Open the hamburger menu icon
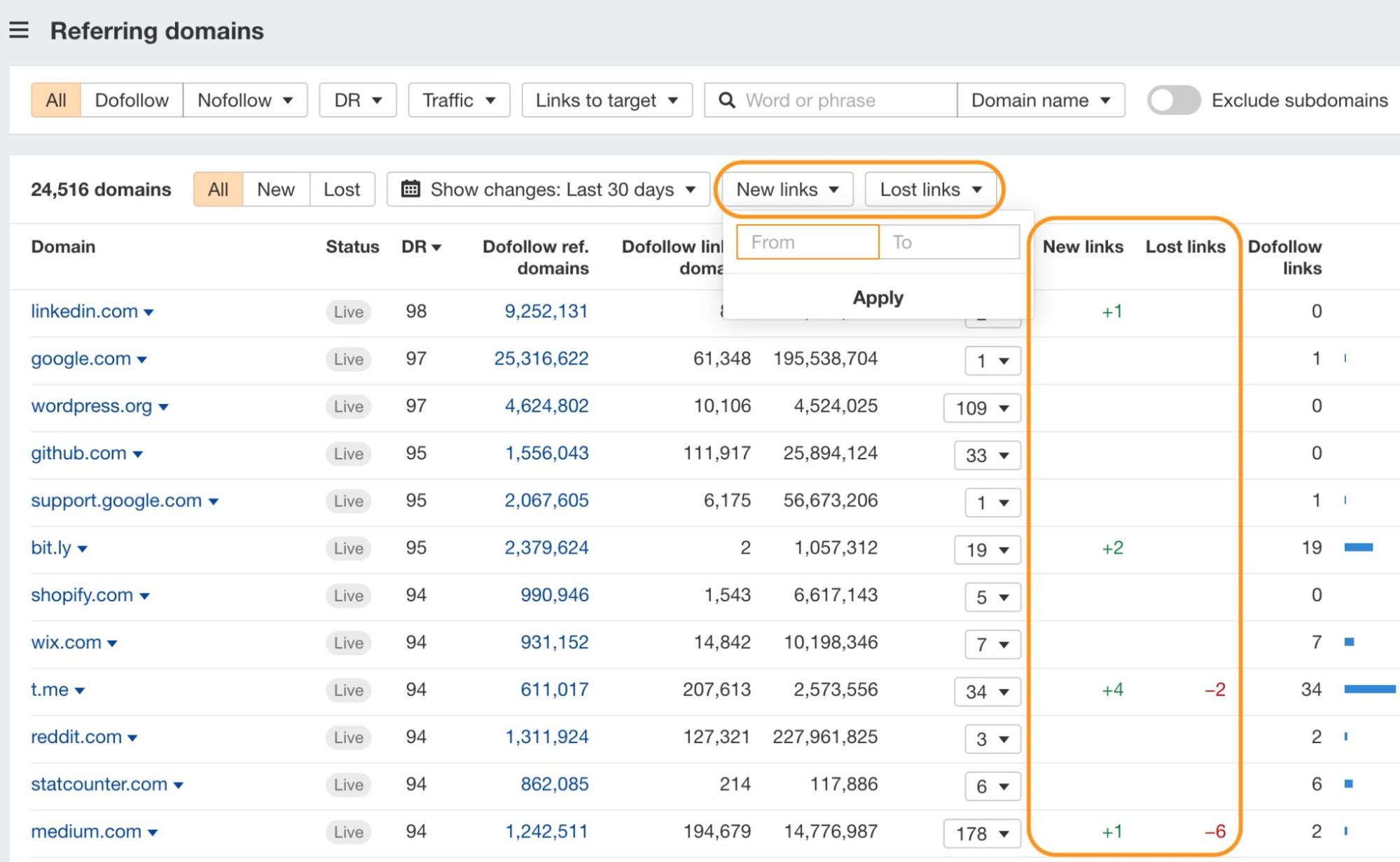The height and width of the screenshot is (862, 1400). (19, 30)
